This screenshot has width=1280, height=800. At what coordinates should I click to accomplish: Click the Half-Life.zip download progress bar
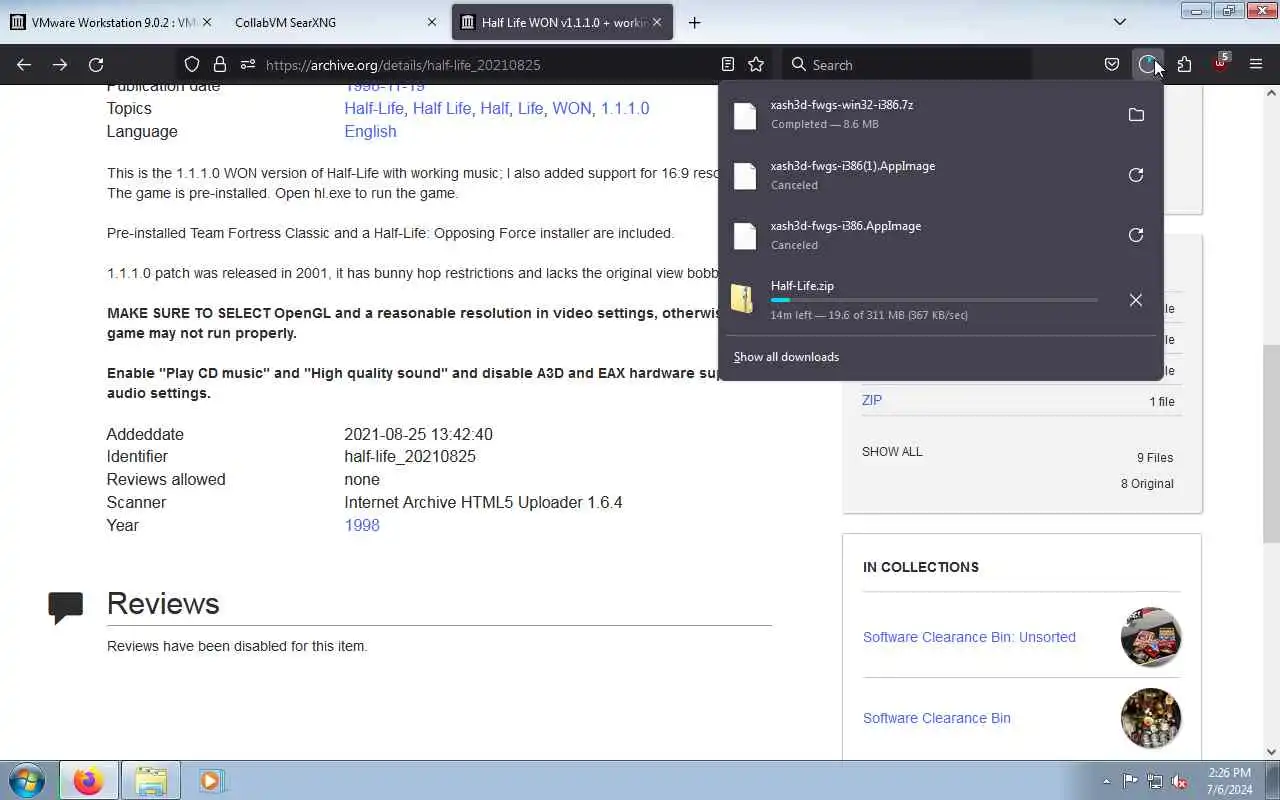tap(934, 300)
